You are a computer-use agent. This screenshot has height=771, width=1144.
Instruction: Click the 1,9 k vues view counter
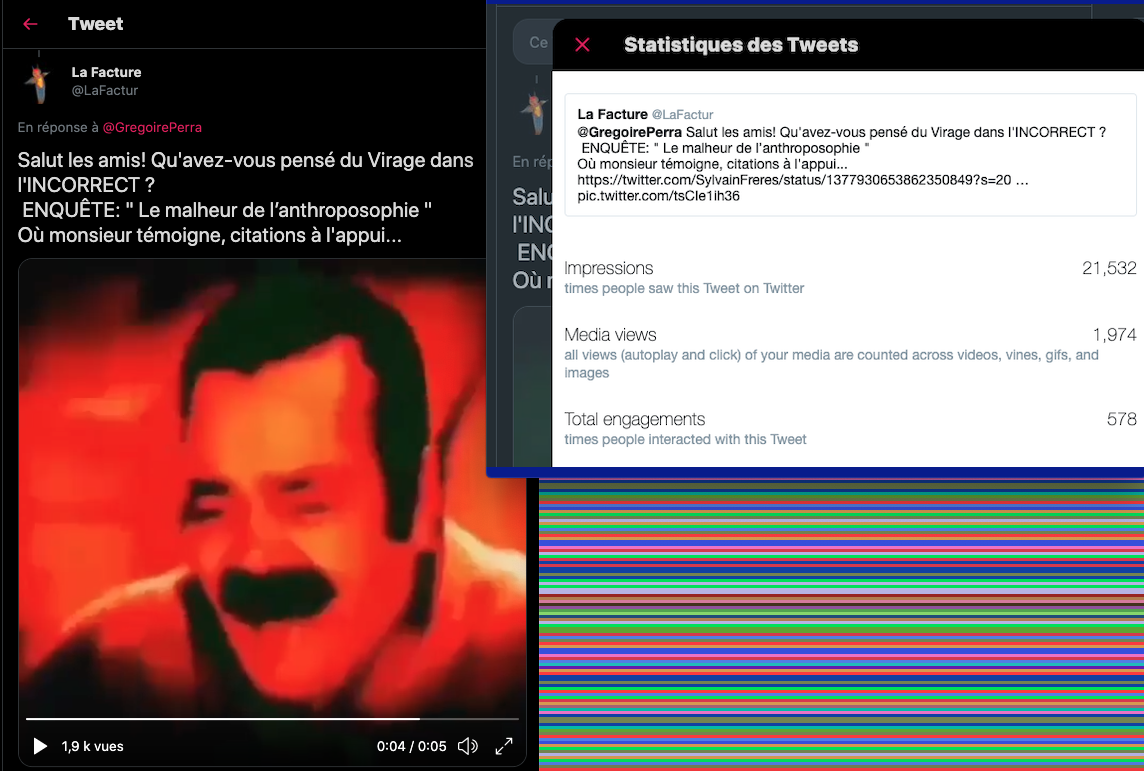click(x=92, y=746)
